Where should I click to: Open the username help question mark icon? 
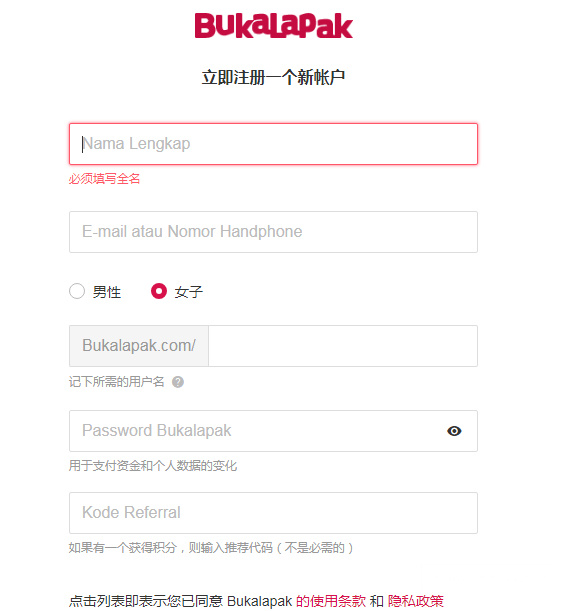178,382
